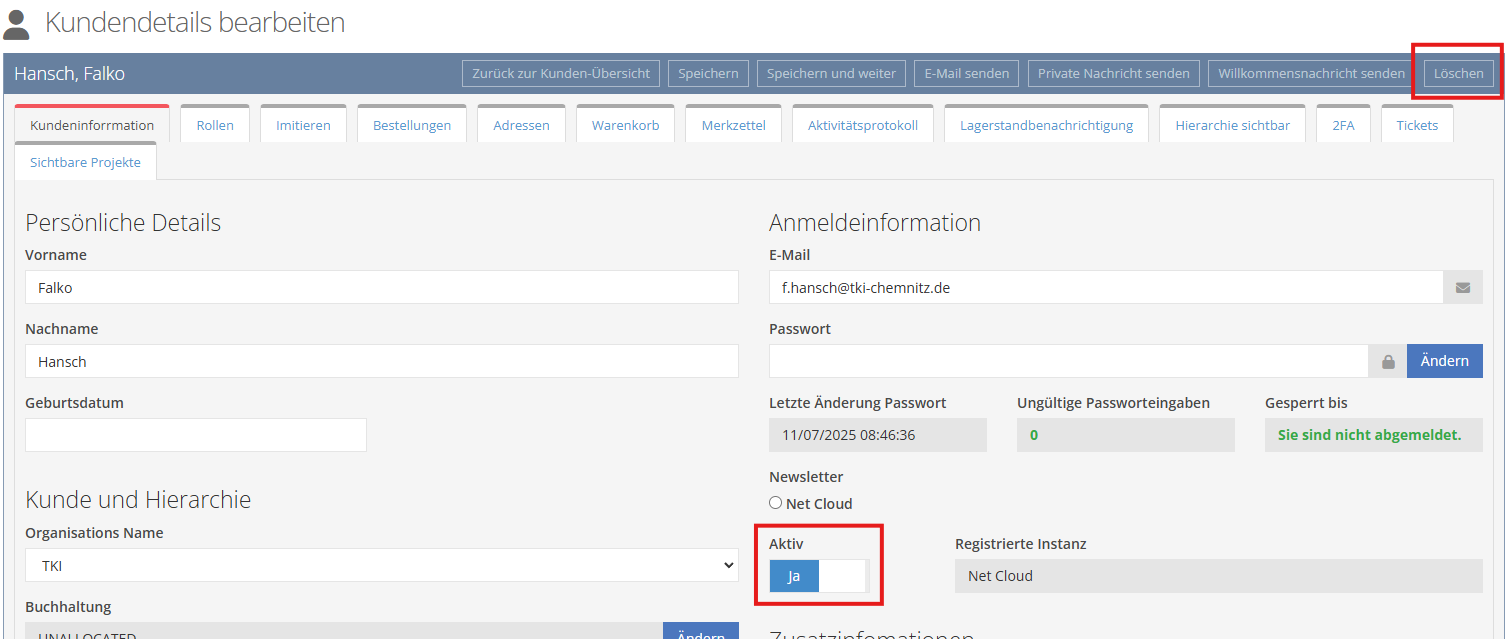Select the Net Cloud newsletter radio button
Screen dimensions: 1505x639
pyautogui.click(x=776, y=503)
